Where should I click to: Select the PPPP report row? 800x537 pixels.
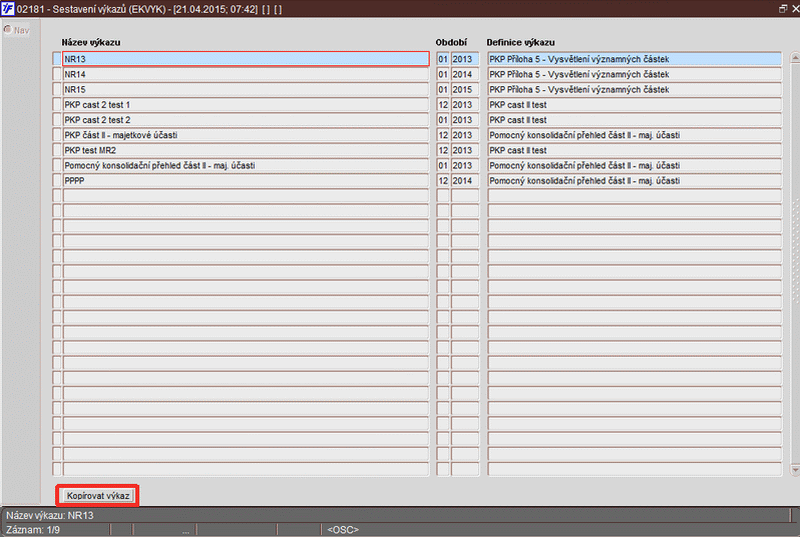tap(245, 181)
